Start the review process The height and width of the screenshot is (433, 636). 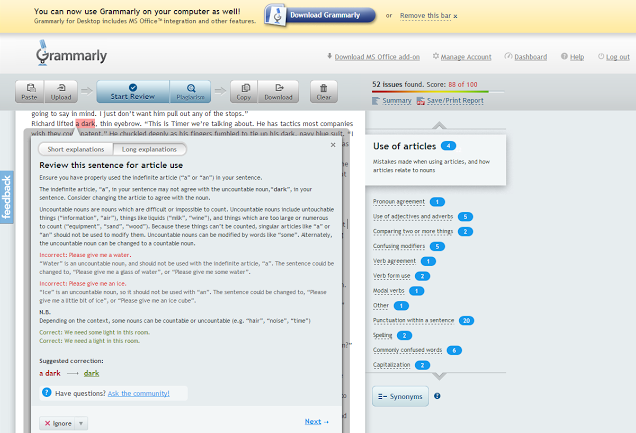[x=133, y=91]
